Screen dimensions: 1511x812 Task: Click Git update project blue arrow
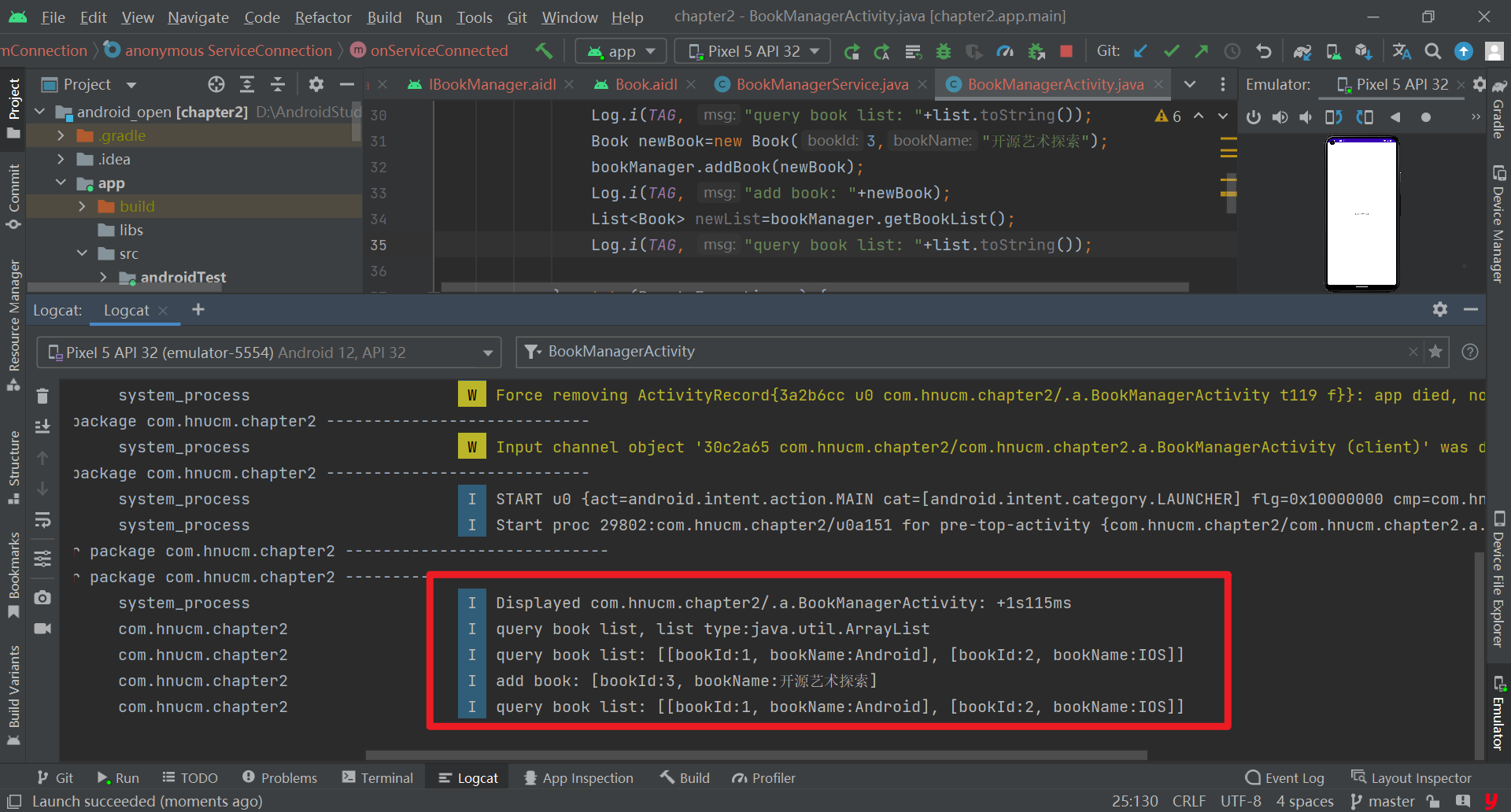(1140, 51)
